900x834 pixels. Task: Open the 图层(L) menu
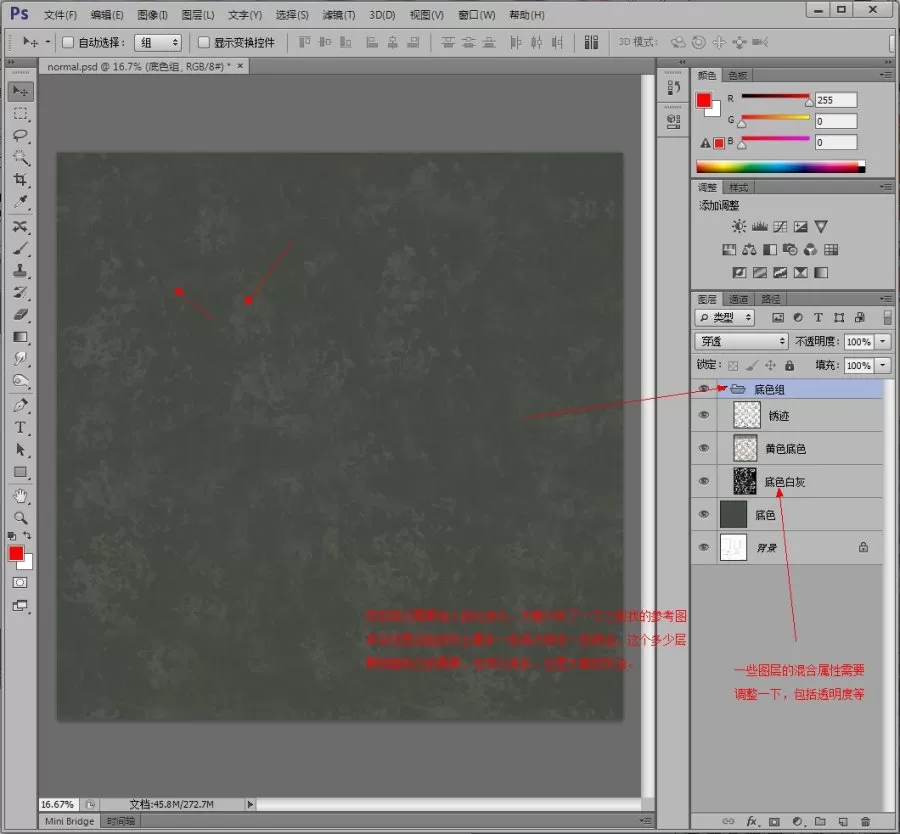tap(197, 15)
